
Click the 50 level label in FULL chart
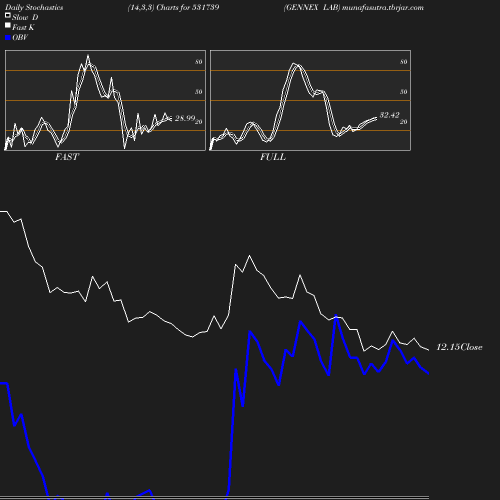click(404, 92)
